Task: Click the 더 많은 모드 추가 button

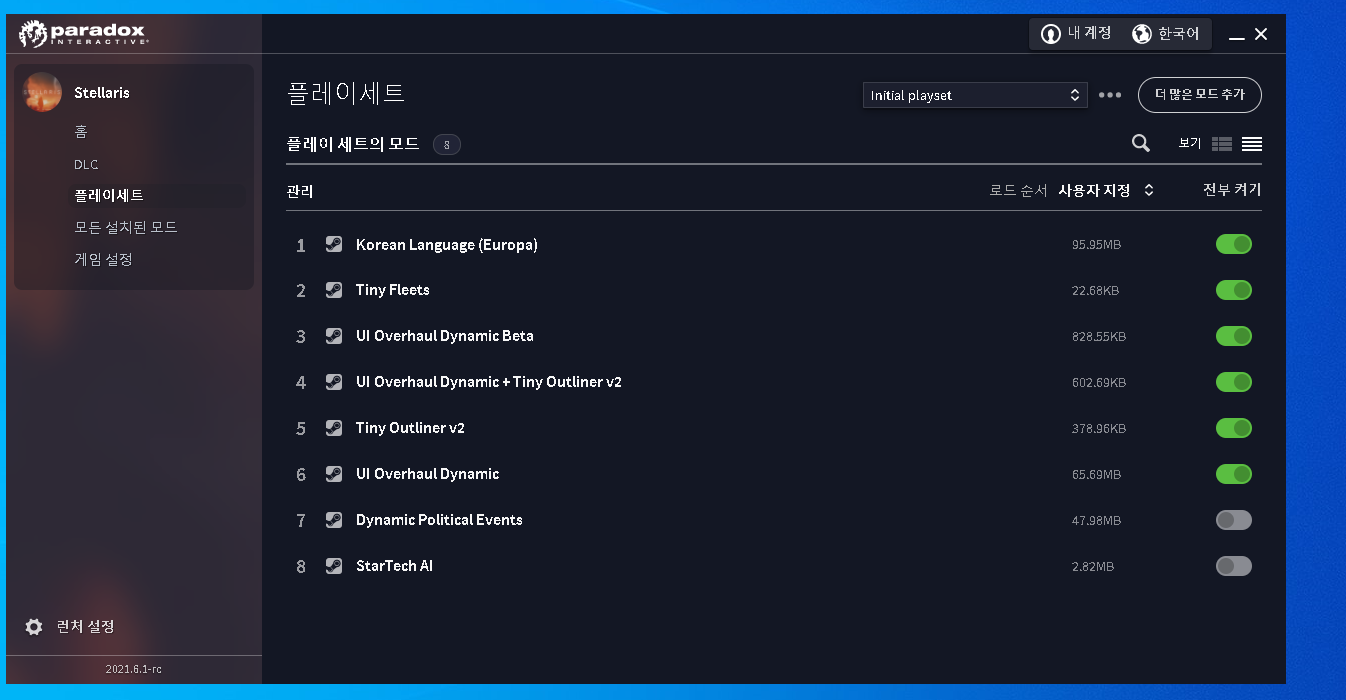Action: [x=1200, y=95]
